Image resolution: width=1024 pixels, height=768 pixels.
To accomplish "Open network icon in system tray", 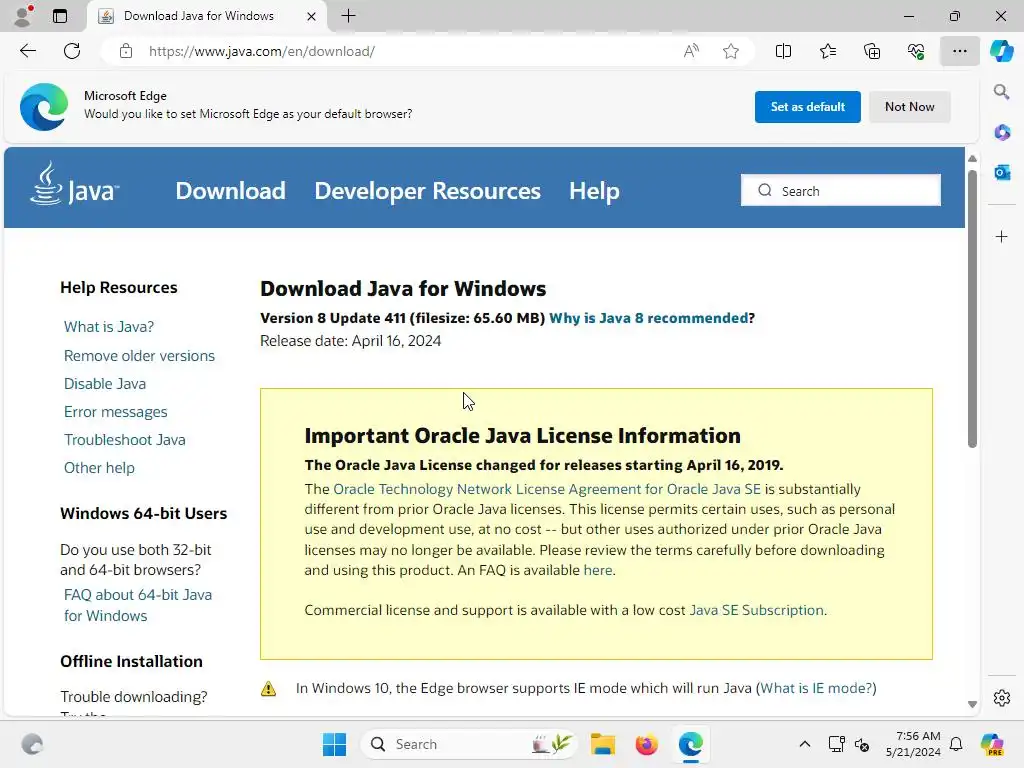I will [x=836, y=744].
